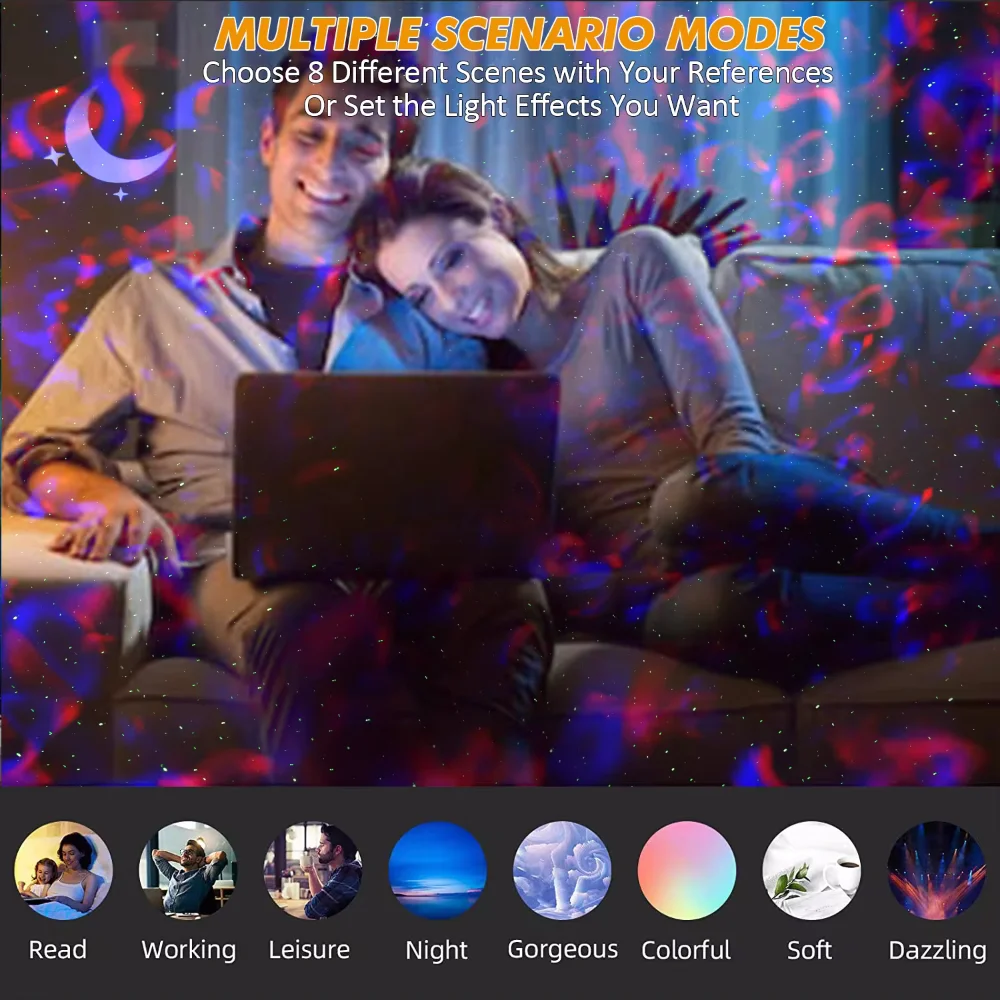The image size is (1000, 1000).
Task: Click the "Choose 8 Different Scenes" text line
Action: 517,73
